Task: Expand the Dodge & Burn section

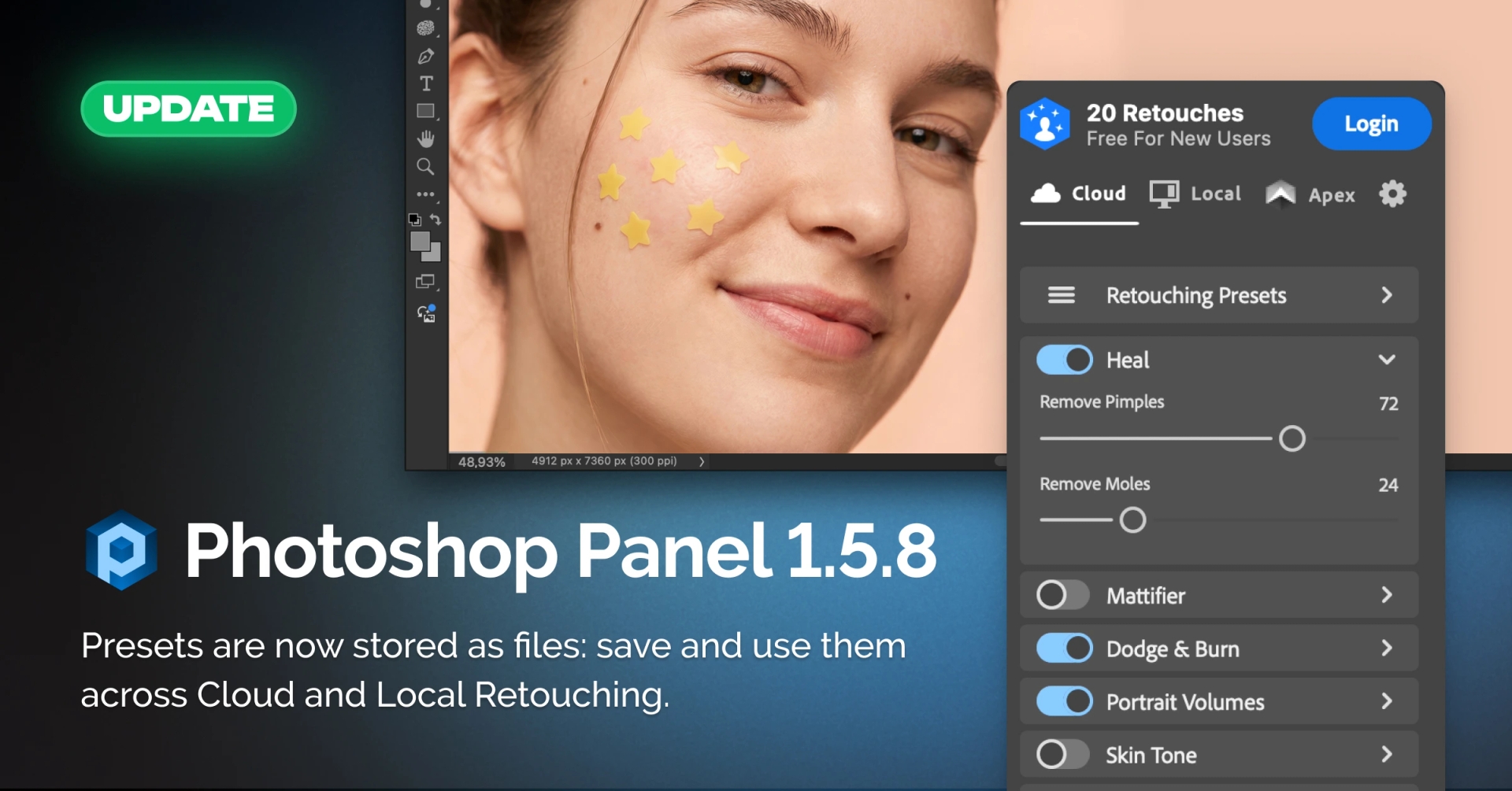Action: tap(1387, 649)
